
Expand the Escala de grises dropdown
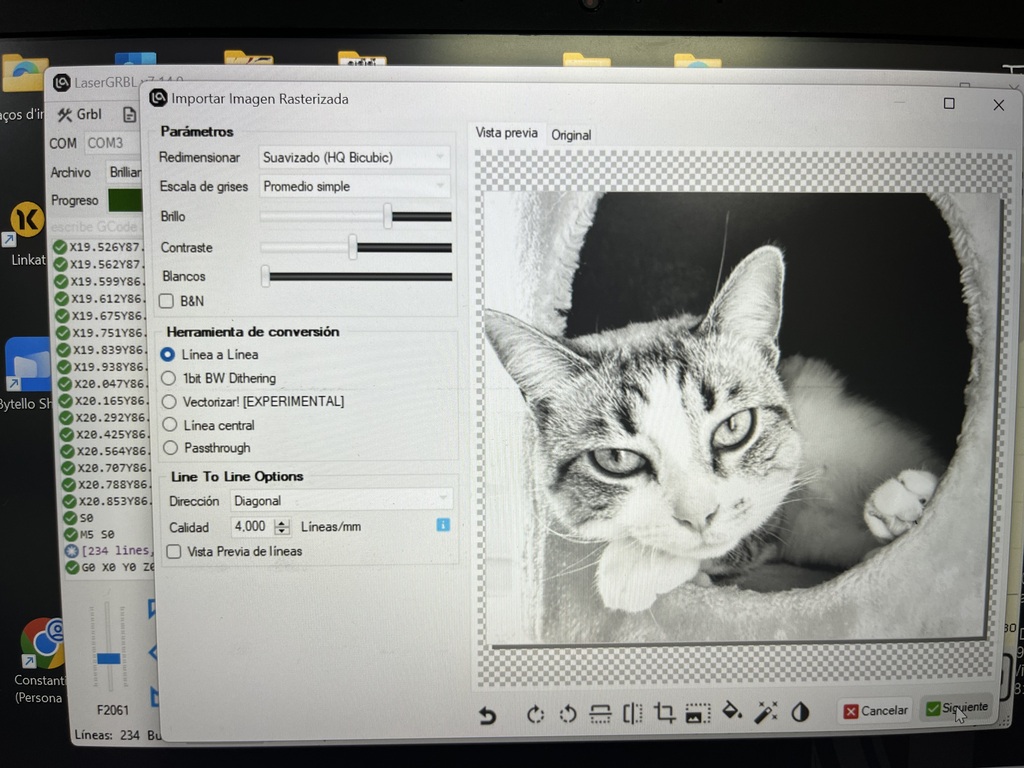point(354,186)
